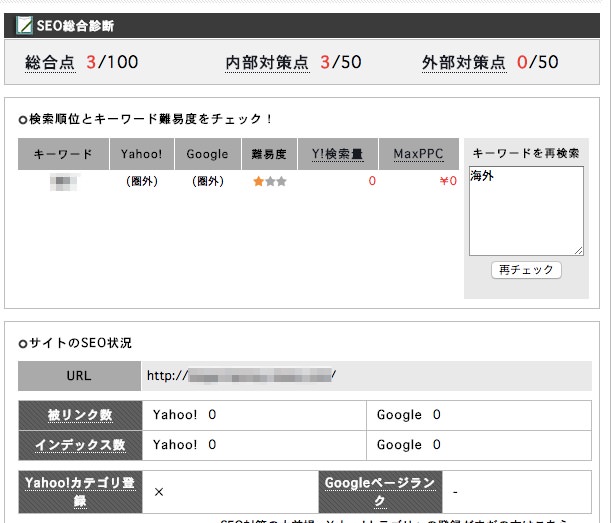This screenshot has width=612, height=523.
Task: Click the dash Google PageRank value
Action: click(455, 493)
